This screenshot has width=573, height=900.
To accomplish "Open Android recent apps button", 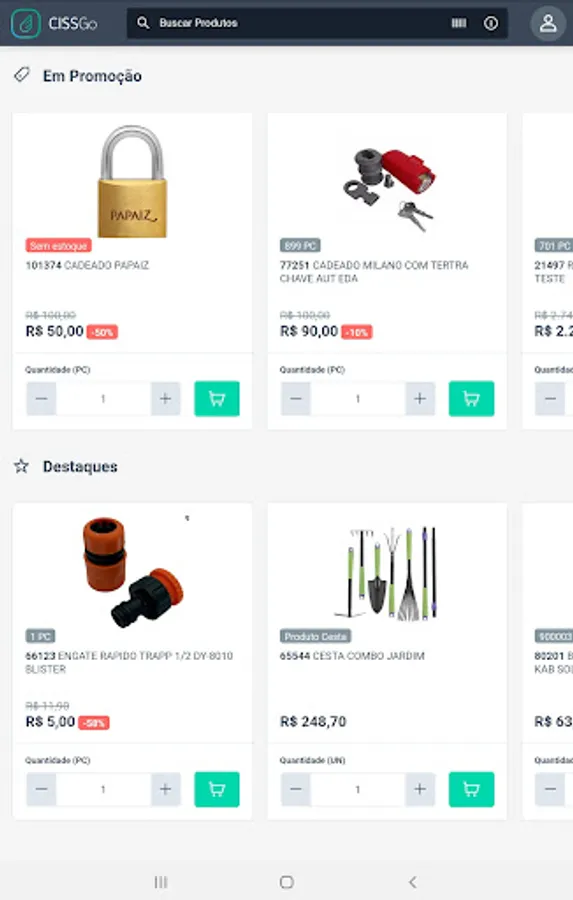I will coord(161,882).
